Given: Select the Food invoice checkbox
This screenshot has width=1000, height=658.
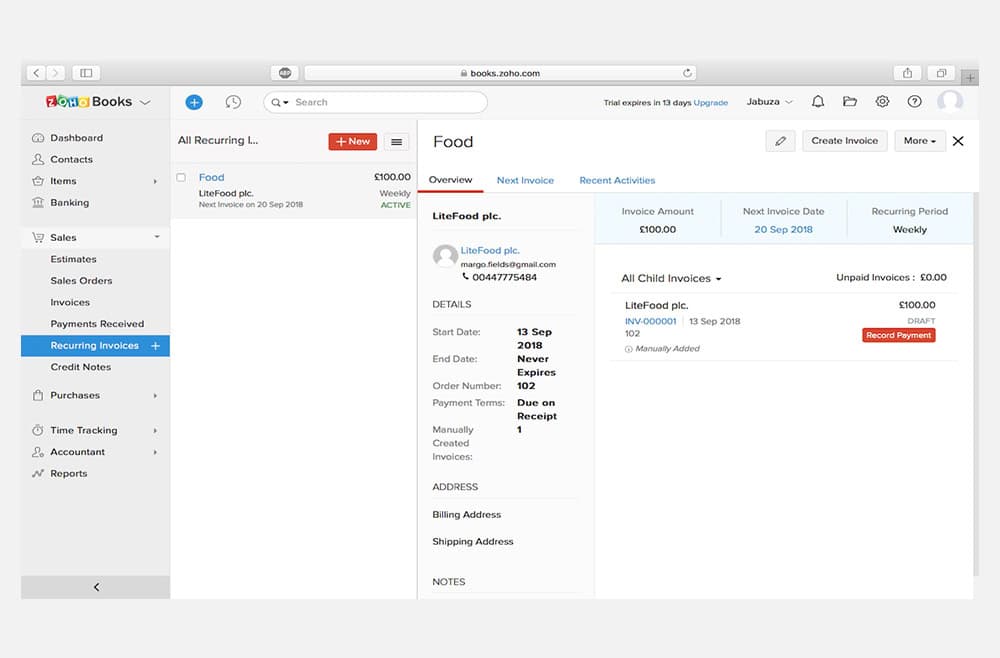Looking at the screenshot, I should coord(181,177).
